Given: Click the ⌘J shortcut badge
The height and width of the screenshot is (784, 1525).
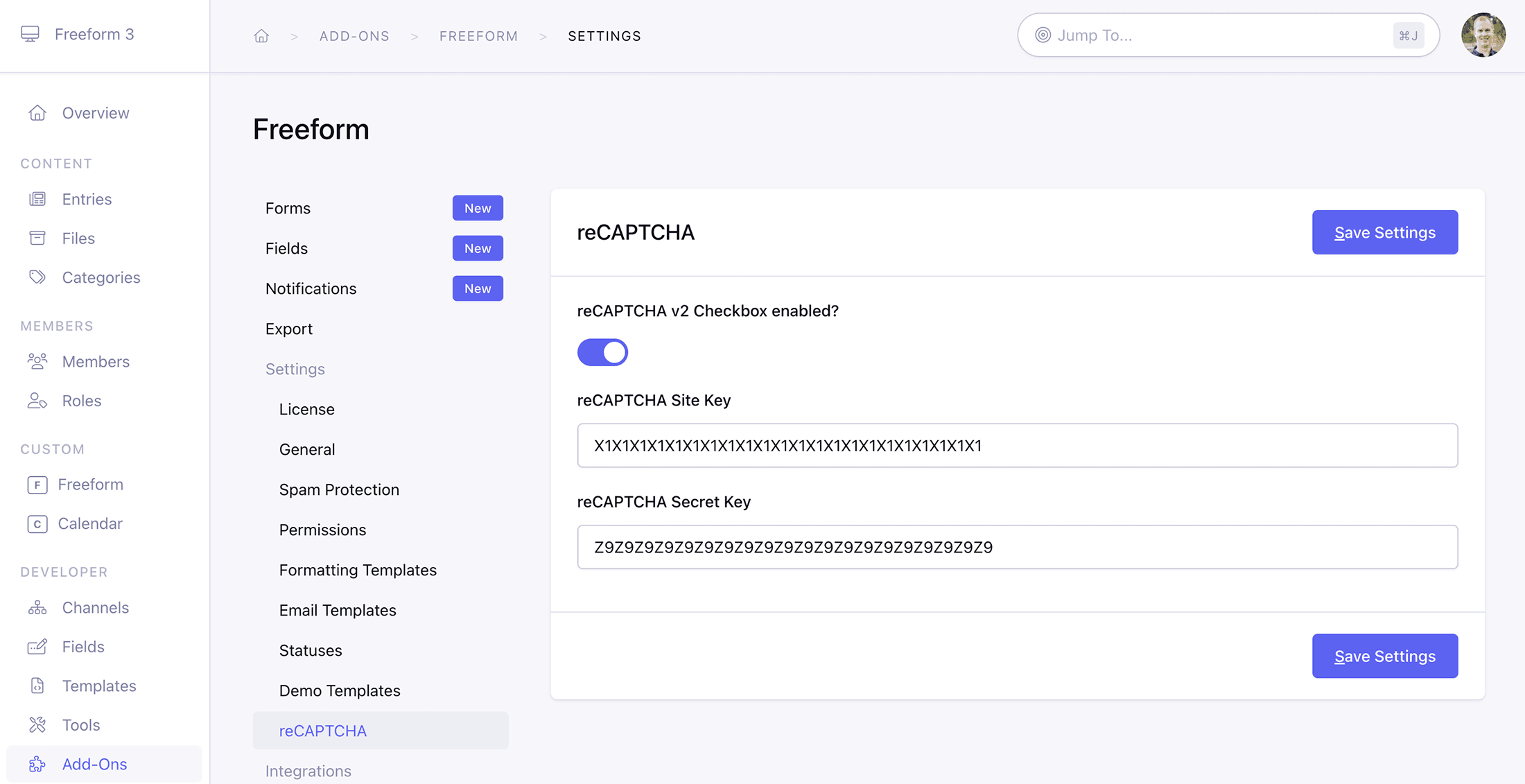Looking at the screenshot, I should click(1409, 35).
